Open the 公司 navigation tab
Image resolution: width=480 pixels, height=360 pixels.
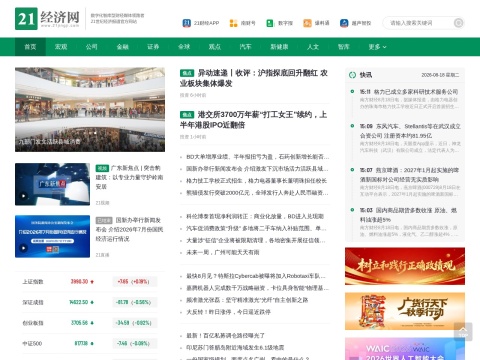click(x=92, y=47)
